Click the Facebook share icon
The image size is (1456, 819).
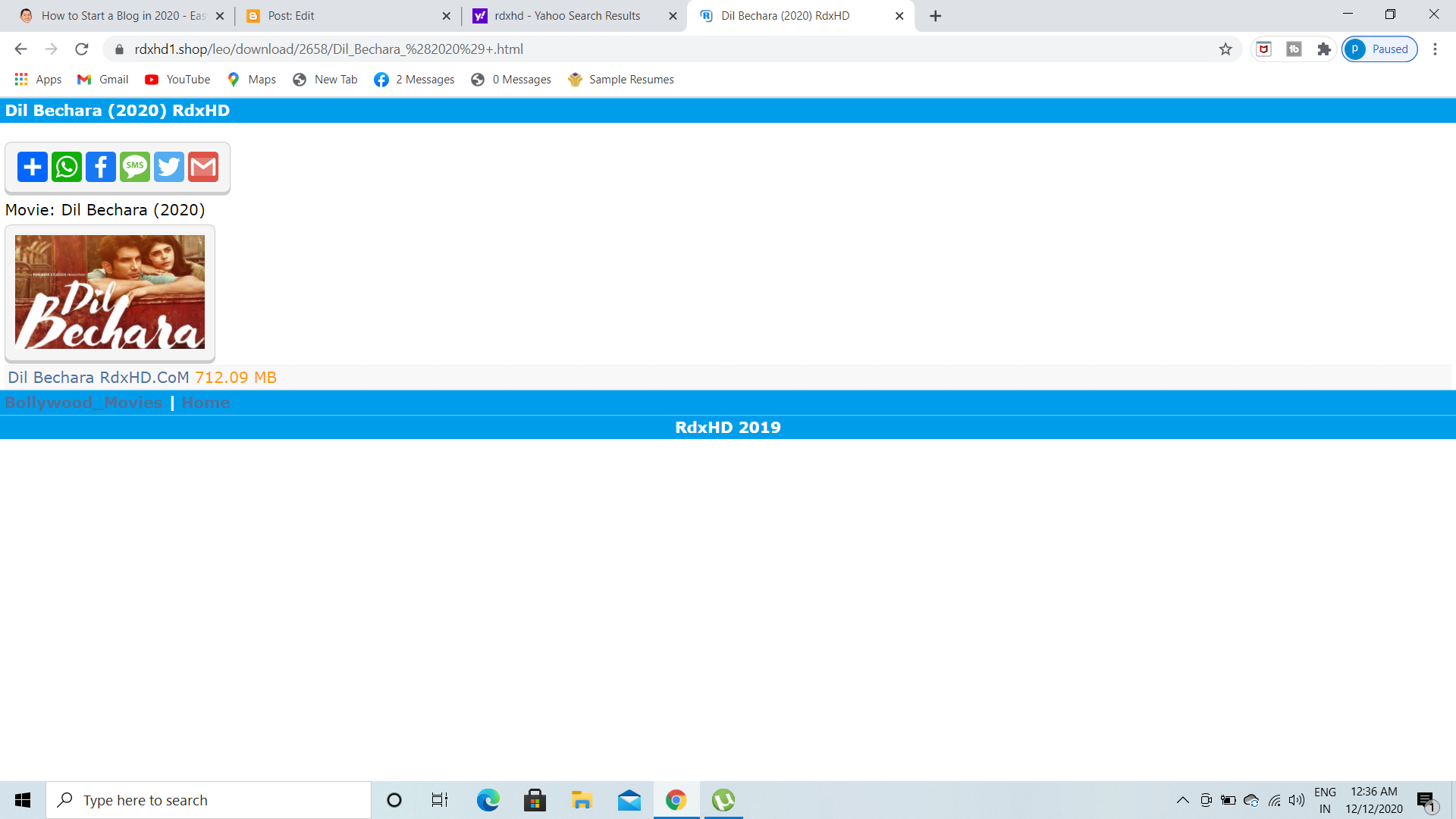(x=101, y=167)
